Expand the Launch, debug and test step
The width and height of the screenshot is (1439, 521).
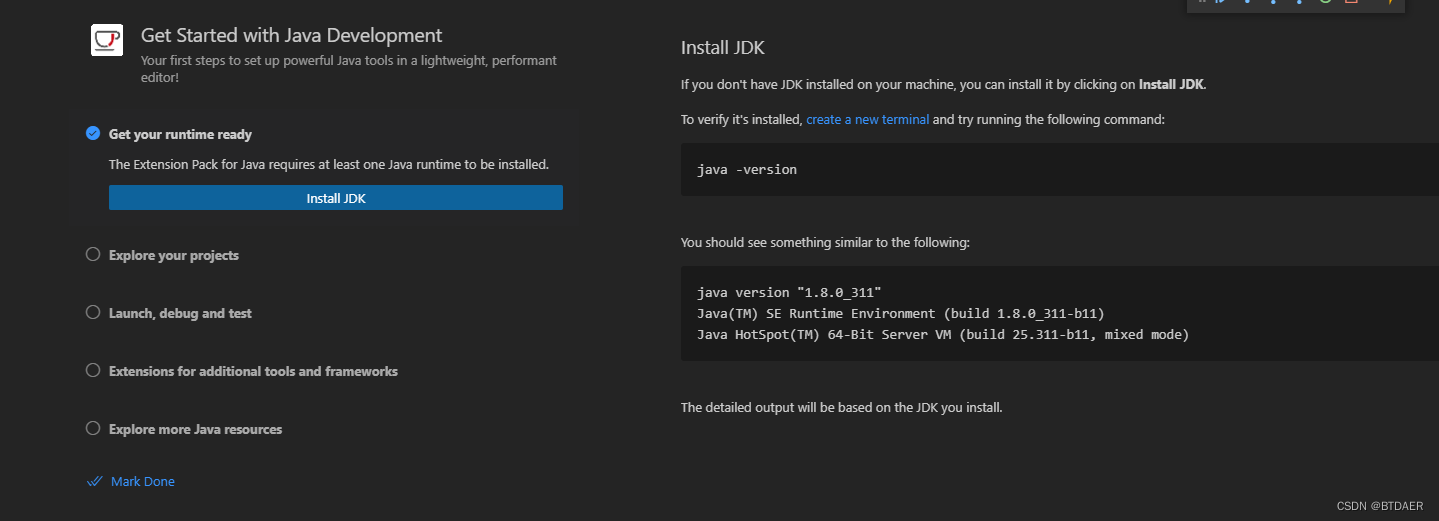coord(180,313)
